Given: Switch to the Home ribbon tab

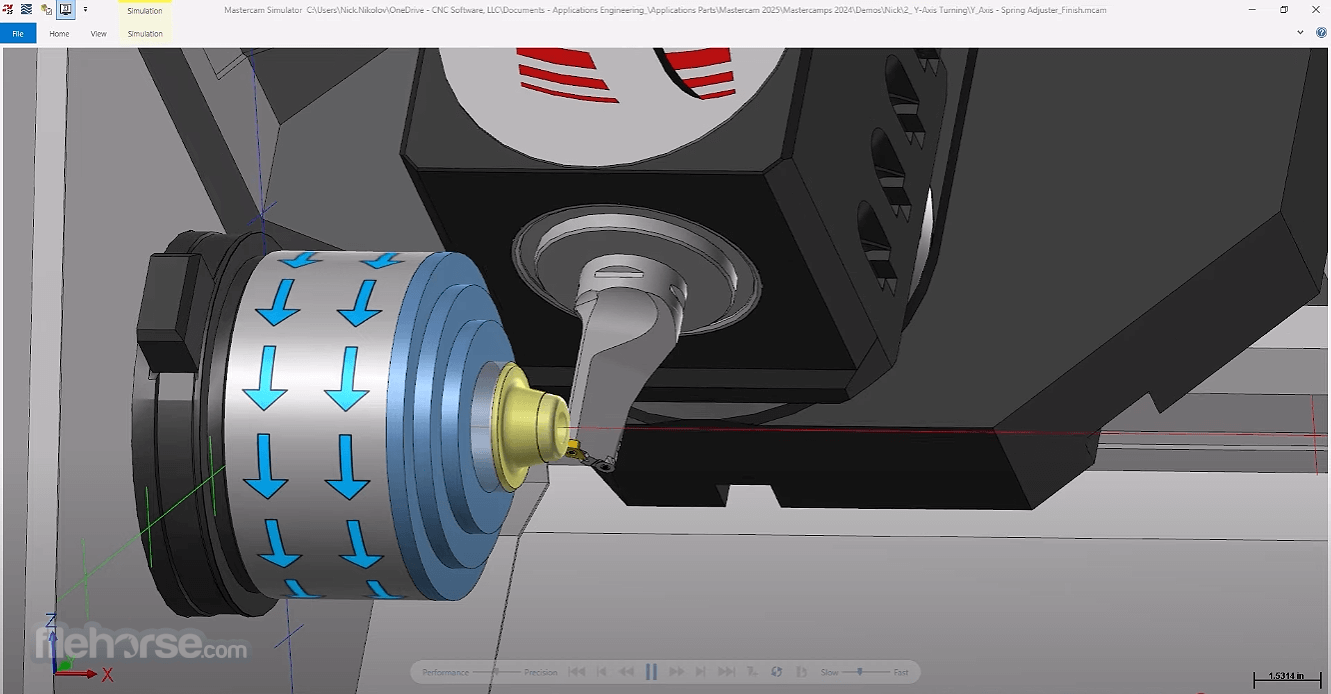Looking at the screenshot, I should pos(59,33).
